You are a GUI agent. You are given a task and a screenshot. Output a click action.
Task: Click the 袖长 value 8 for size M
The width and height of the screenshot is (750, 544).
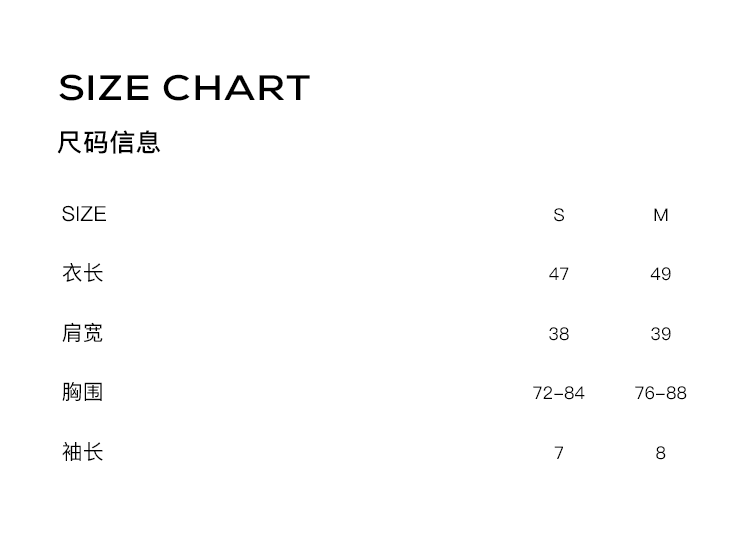(660, 453)
